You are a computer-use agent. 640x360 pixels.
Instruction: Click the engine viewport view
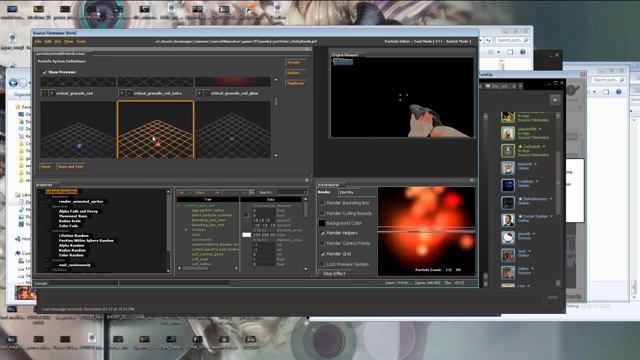[x=402, y=97]
